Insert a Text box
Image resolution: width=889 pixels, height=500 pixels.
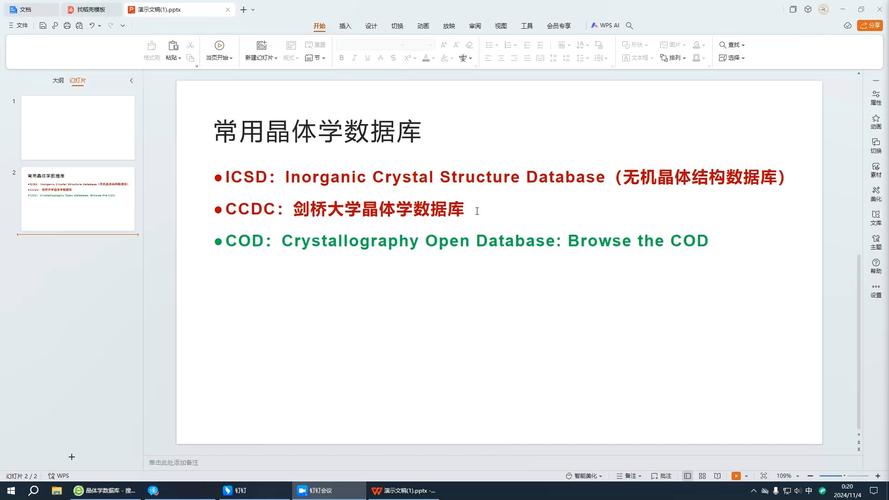(637, 58)
